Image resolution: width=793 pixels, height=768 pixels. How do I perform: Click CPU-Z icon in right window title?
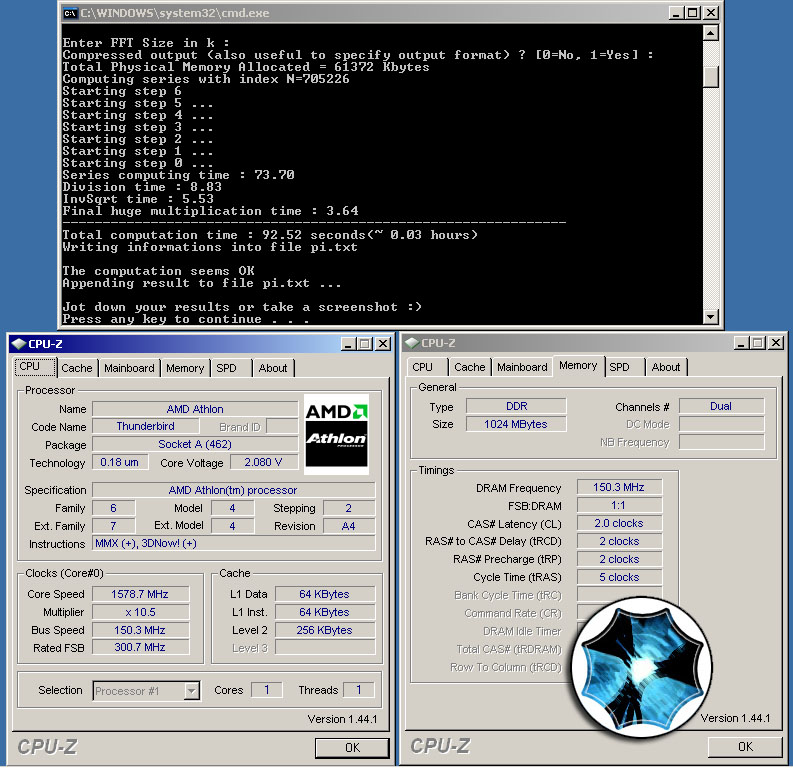(x=412, y=343)
